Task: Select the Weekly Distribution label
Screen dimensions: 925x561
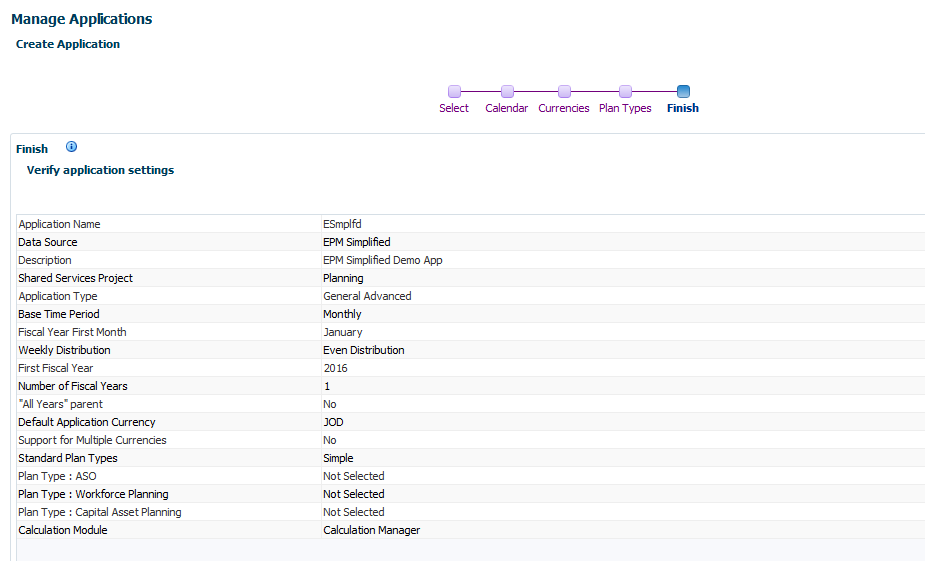Action: (x=64, y=350)
